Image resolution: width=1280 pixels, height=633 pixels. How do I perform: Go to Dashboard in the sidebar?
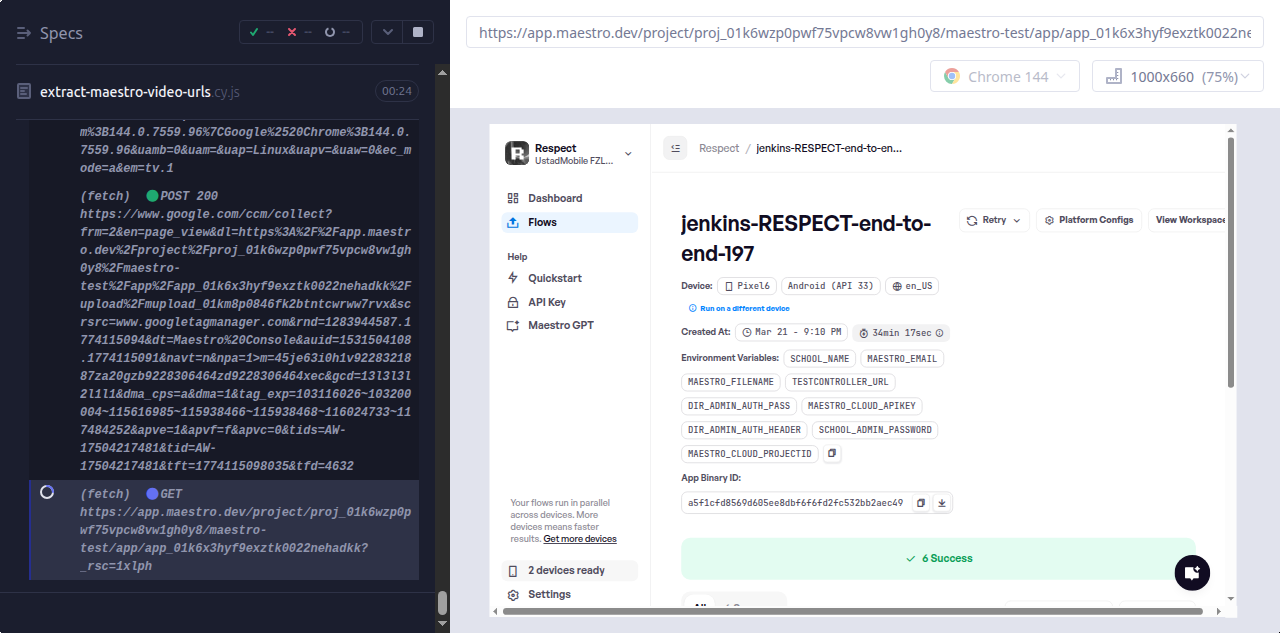(x=554, y=198)
